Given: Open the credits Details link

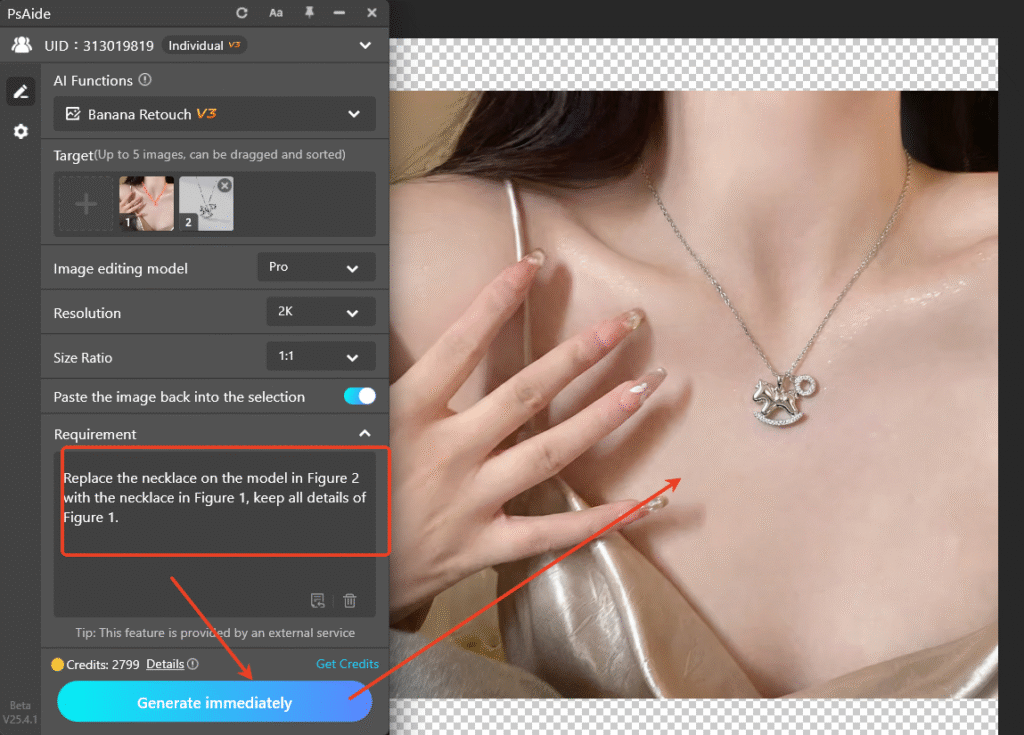Looking at the screenshot, I should [x=165, y=664].
